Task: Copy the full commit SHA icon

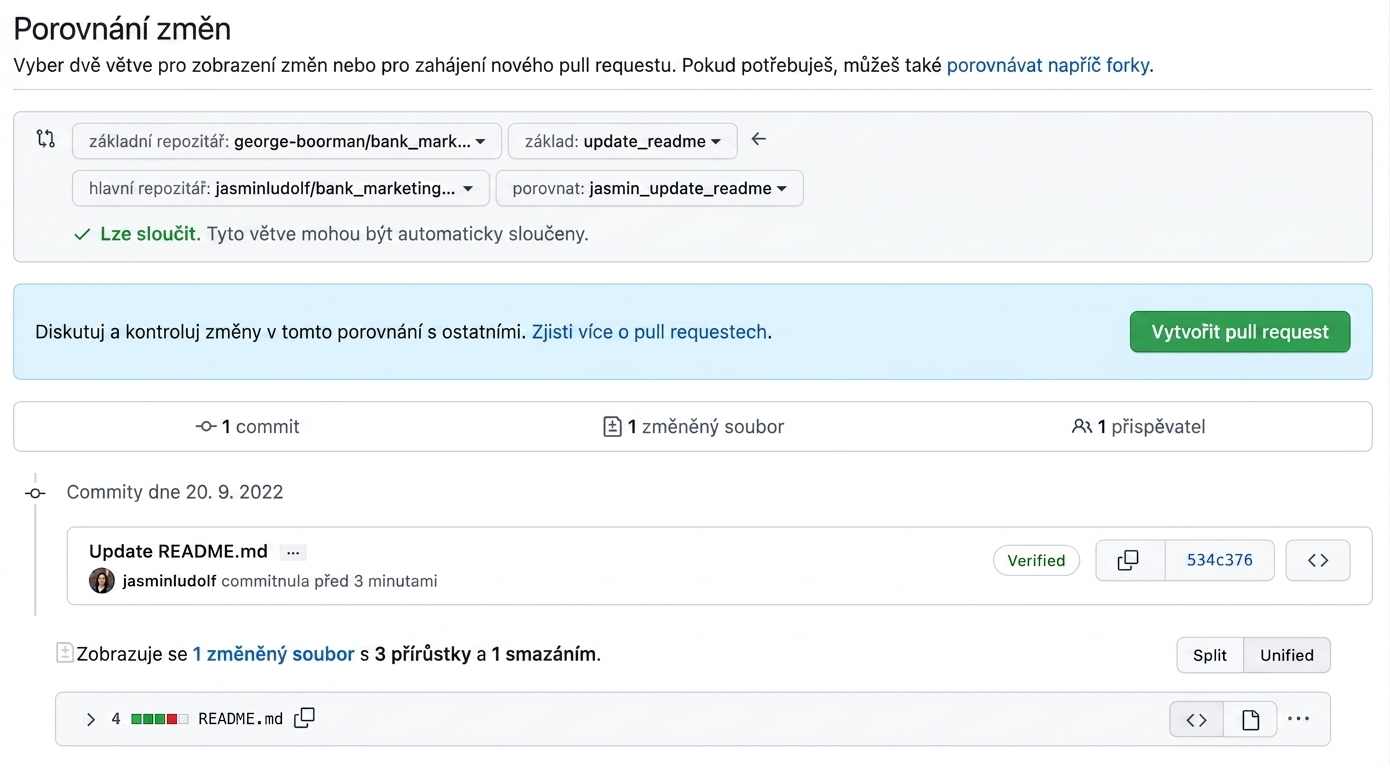Action: click(1130, 560)
